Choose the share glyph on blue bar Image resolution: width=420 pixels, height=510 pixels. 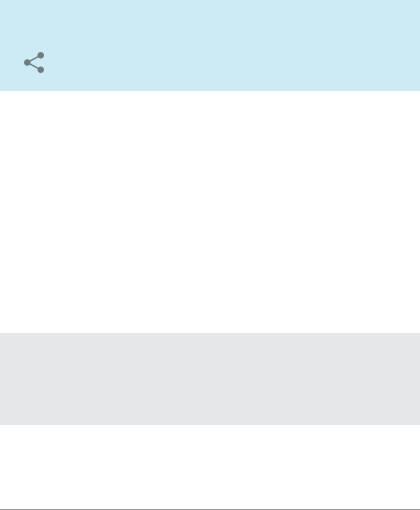click(34, 62)
